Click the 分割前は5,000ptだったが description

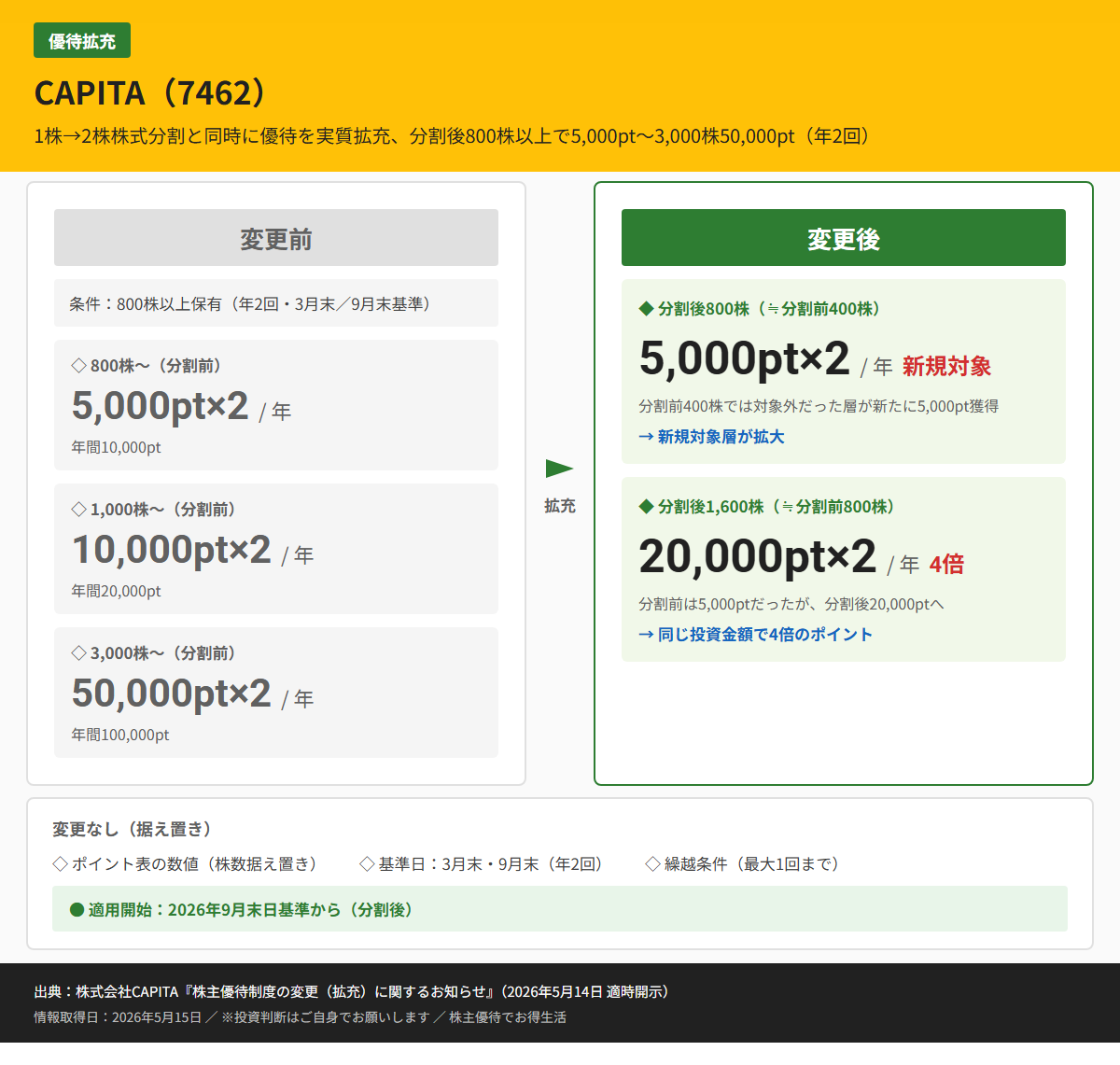791,604
